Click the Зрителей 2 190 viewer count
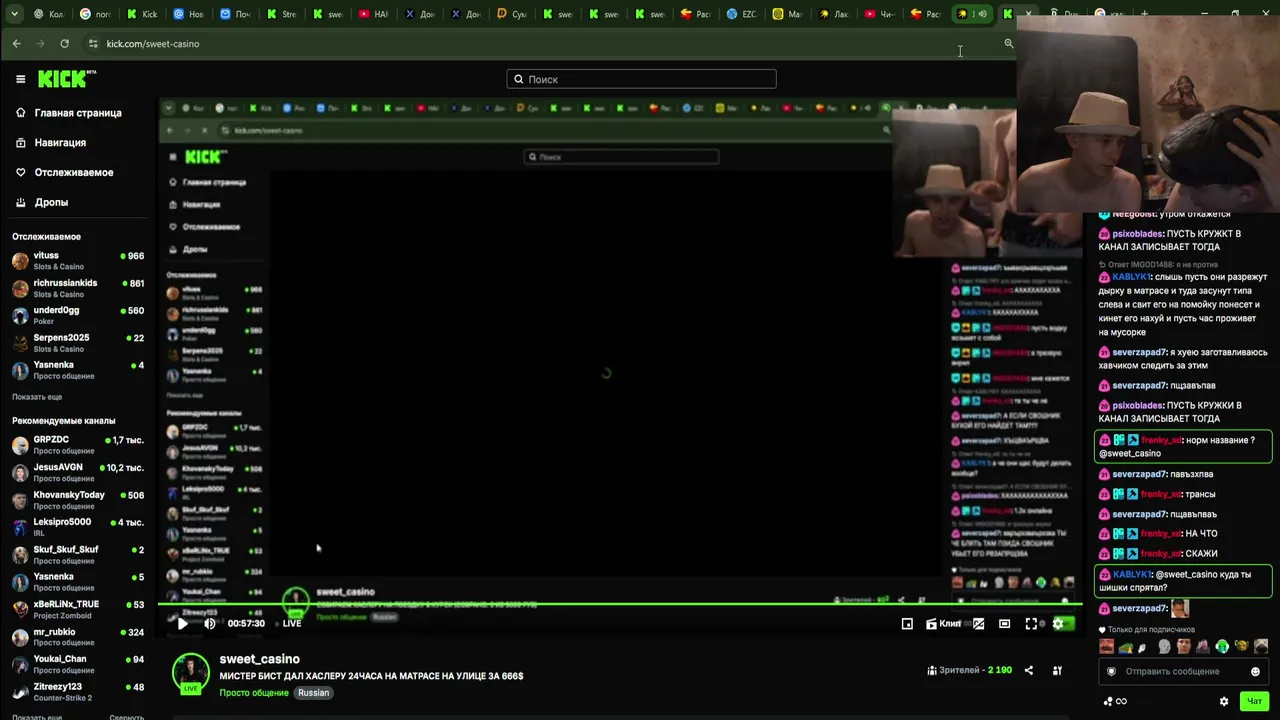Viewport: 1280px width, 720px height. pyautogui.click(x=970, y=670)
